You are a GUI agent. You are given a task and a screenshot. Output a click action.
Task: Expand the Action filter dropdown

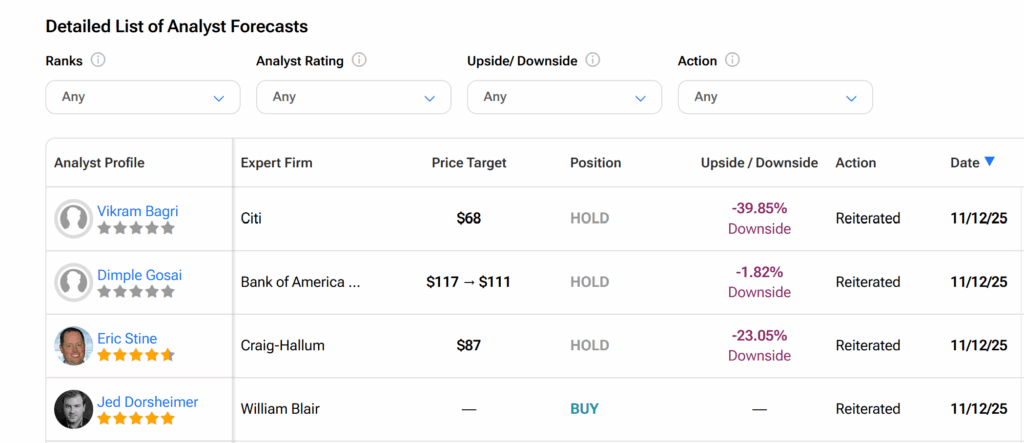click(x=775, y=97)
